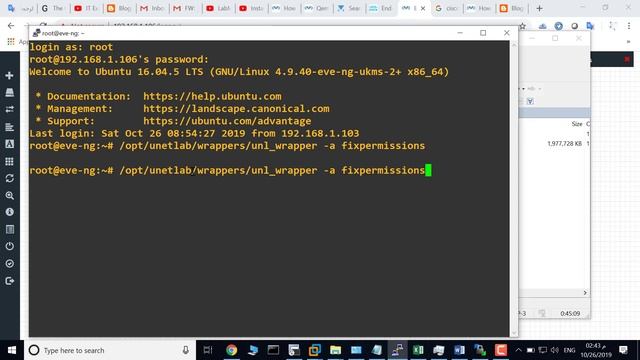Open Excel from the taskbar
Image resolution: width=640 pixels, height=360 pixels.
pos(418,350)
